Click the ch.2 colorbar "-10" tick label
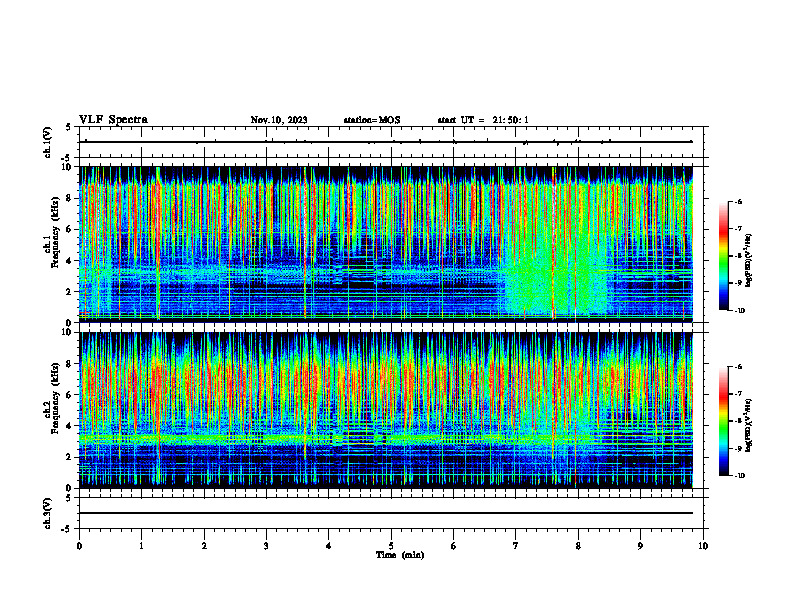This screenshot has height=612, width=792. [739, 476]
